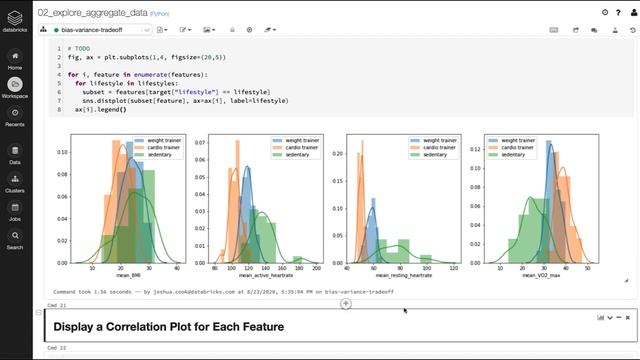
Task: Open Recents in the sidebar
Action: pos(15,117)
